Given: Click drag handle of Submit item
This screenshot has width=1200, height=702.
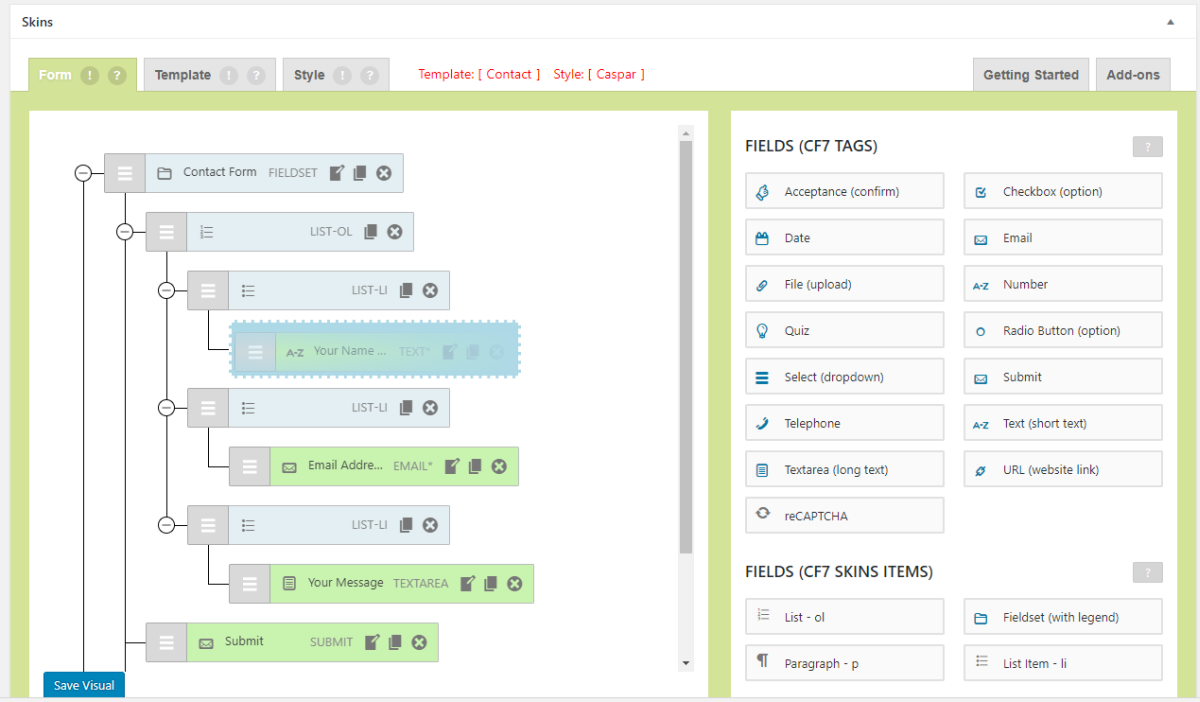Looking at the screenshot, I should 167,642.
